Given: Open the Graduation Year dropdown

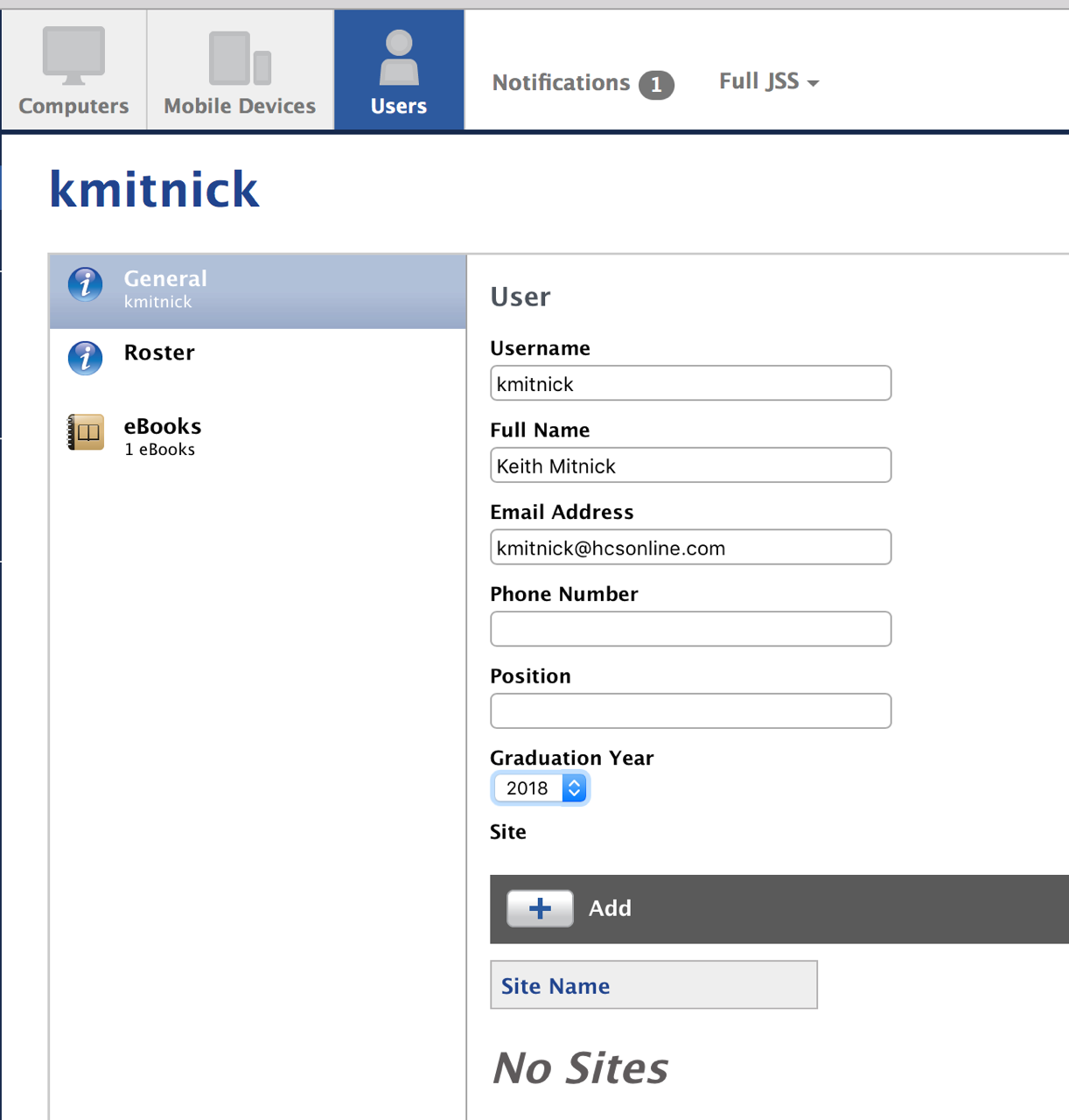Looking at the screenshot, I should tap(541, 788).
